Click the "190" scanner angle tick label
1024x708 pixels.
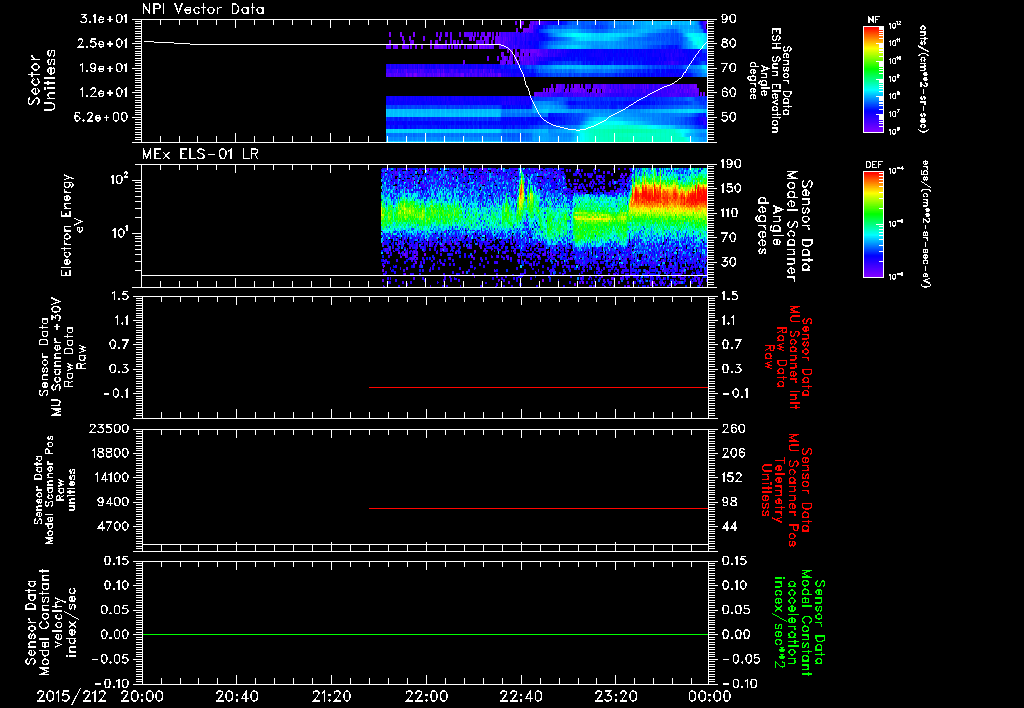tap(732, 164)
